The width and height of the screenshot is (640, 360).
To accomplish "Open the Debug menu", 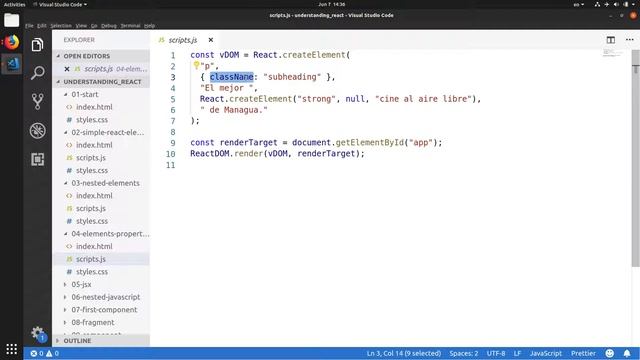I will 109,26.
